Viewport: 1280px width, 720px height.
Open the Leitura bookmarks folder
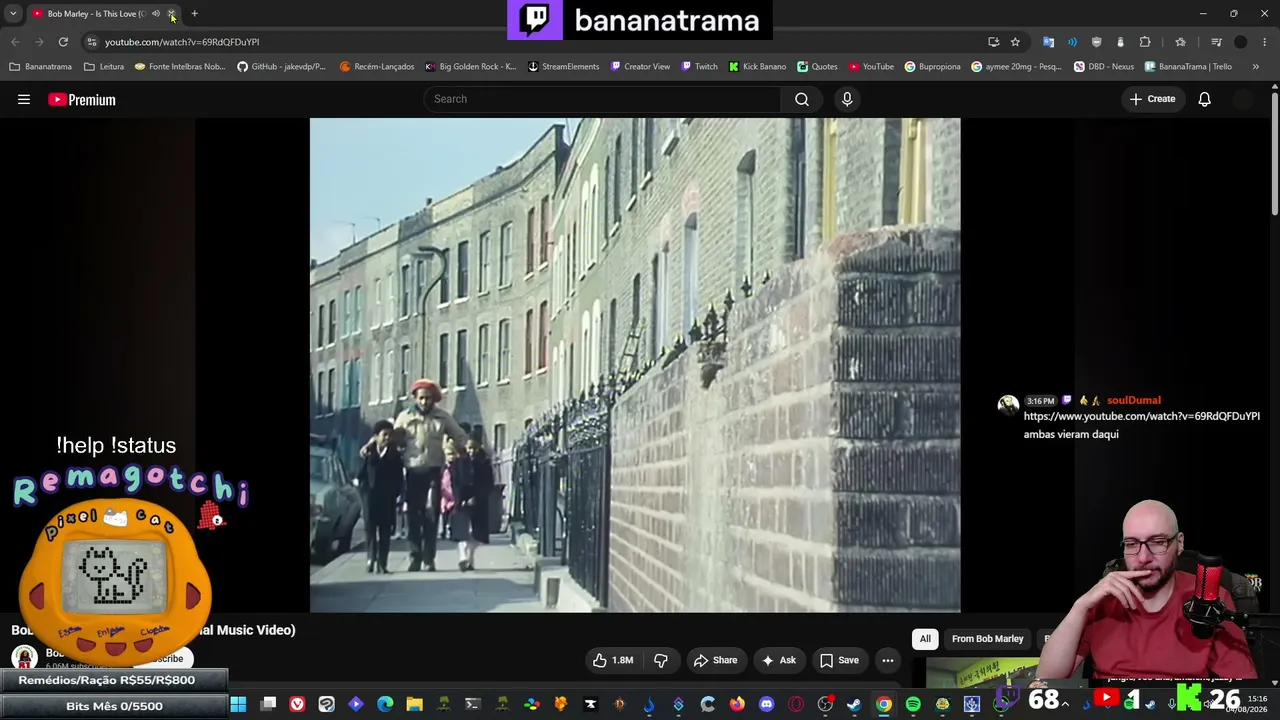coord(104,67)
